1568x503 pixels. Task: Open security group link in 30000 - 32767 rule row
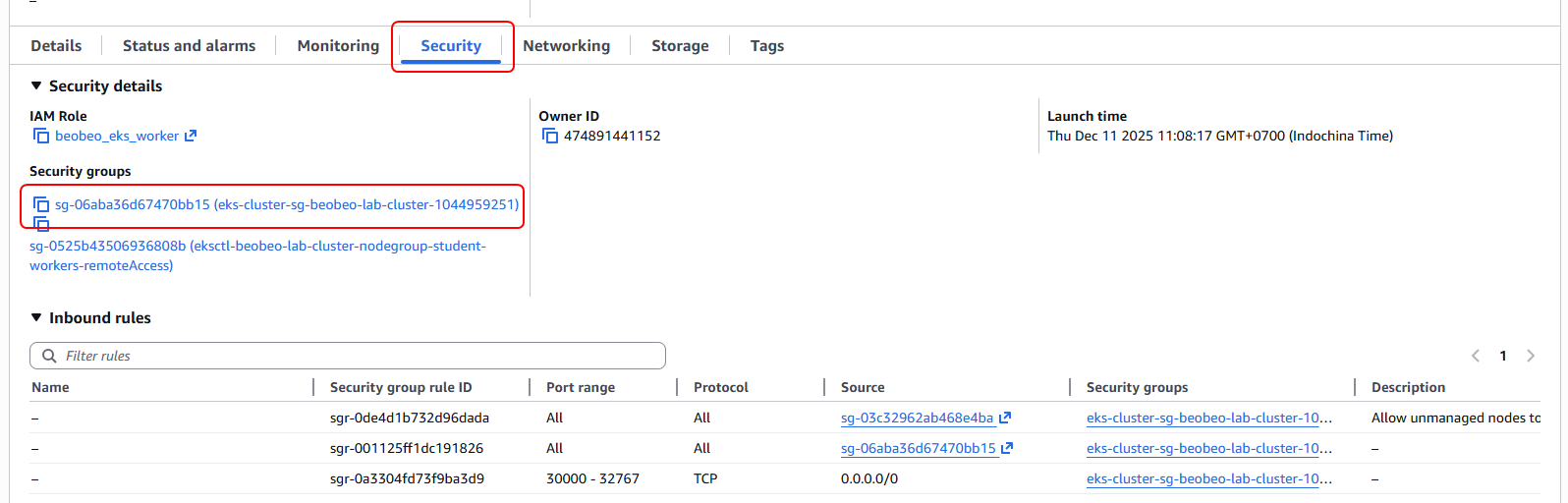(x=1208, y=478)
